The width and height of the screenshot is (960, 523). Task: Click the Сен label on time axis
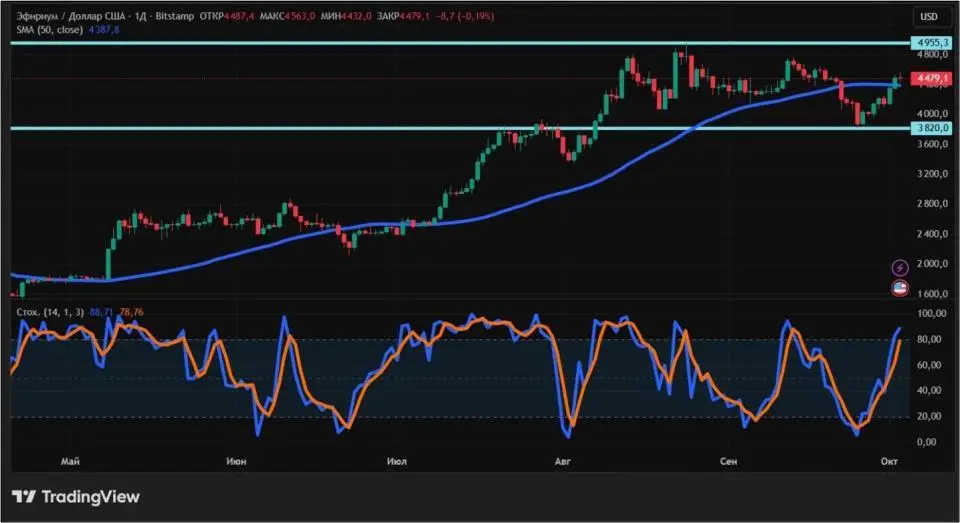(728, 461)
